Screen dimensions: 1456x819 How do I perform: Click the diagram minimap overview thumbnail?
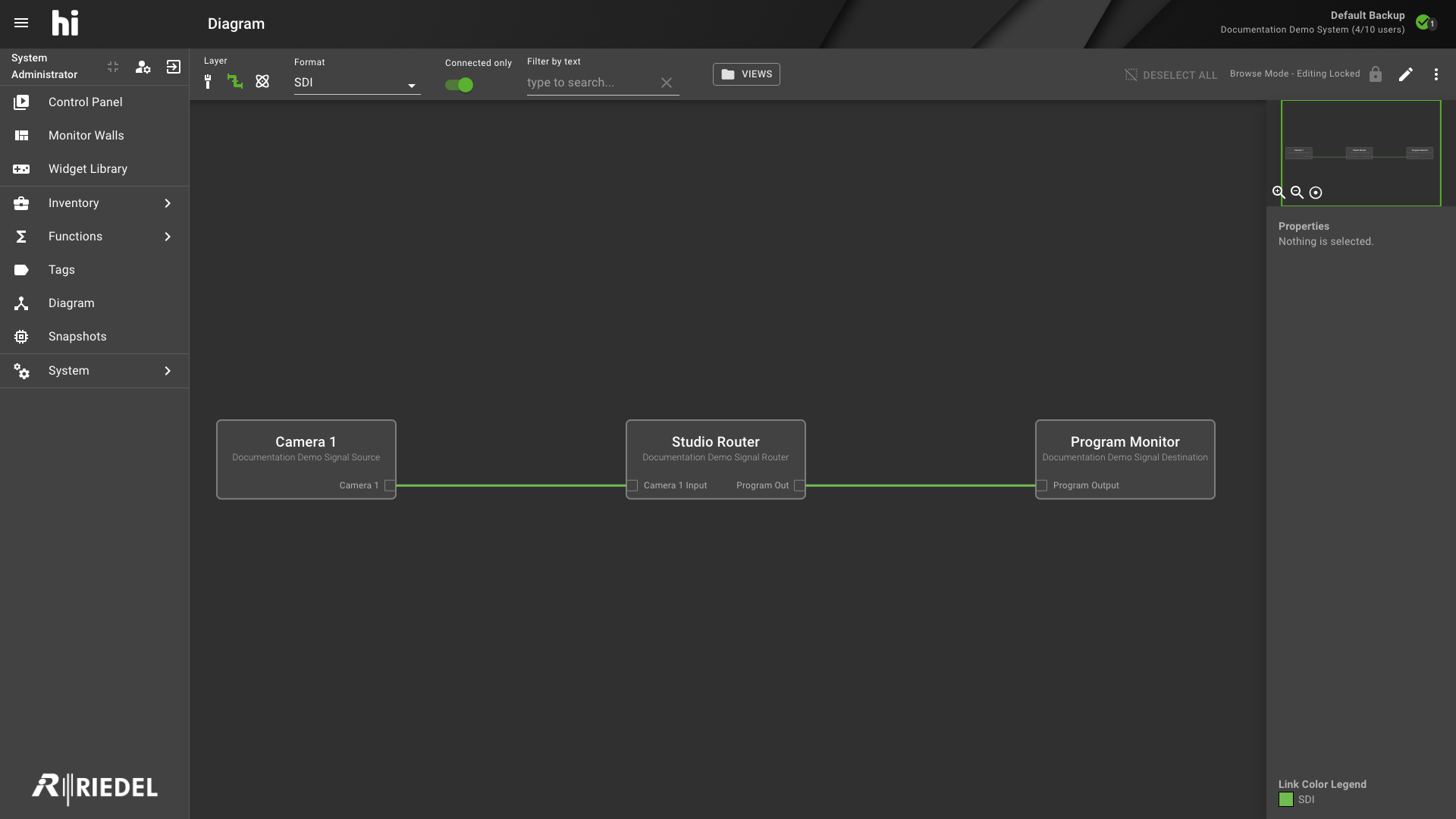pos(1361,153)
